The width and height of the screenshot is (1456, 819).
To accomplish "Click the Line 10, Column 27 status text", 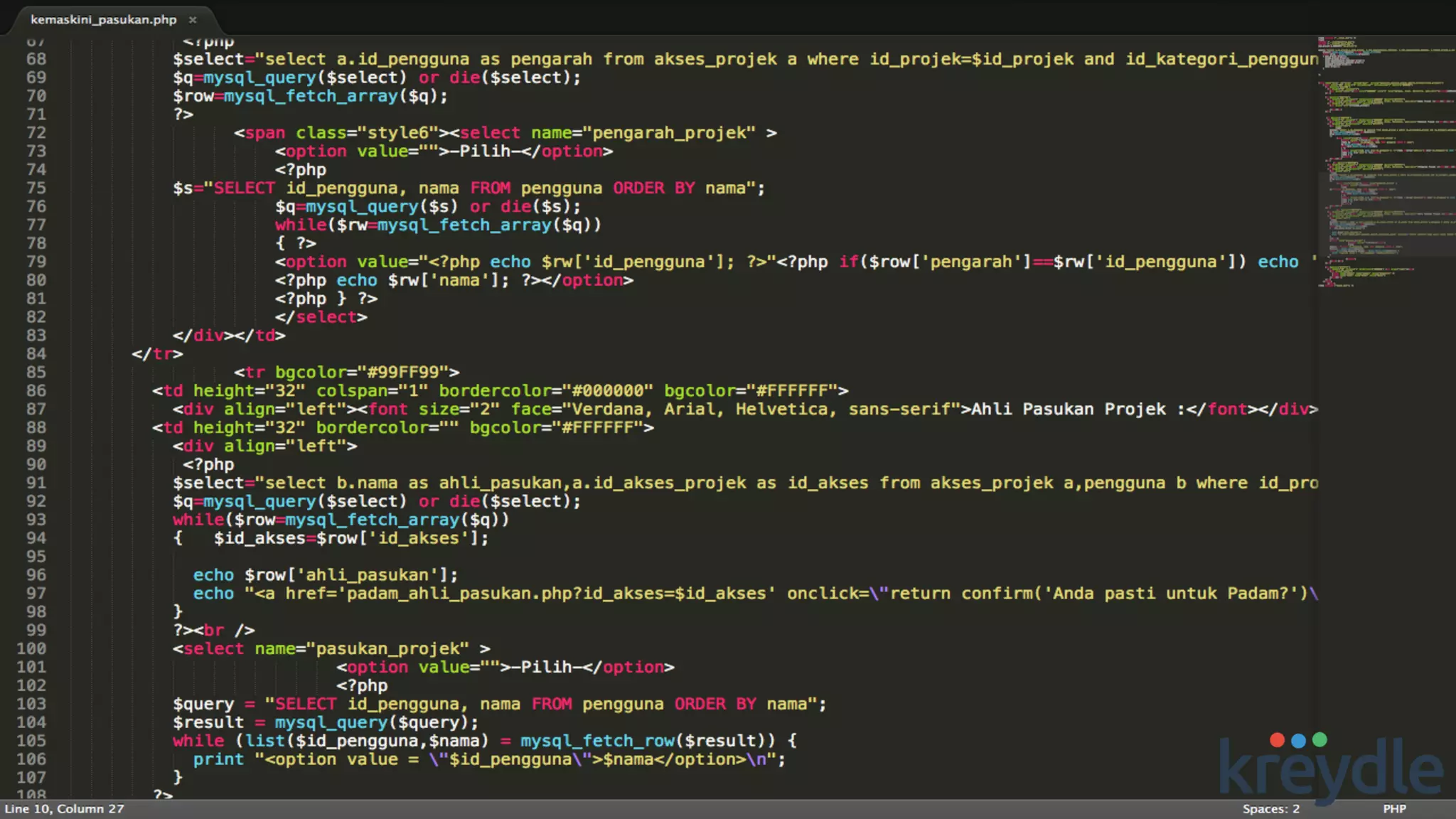I will [x=64, y=809].
